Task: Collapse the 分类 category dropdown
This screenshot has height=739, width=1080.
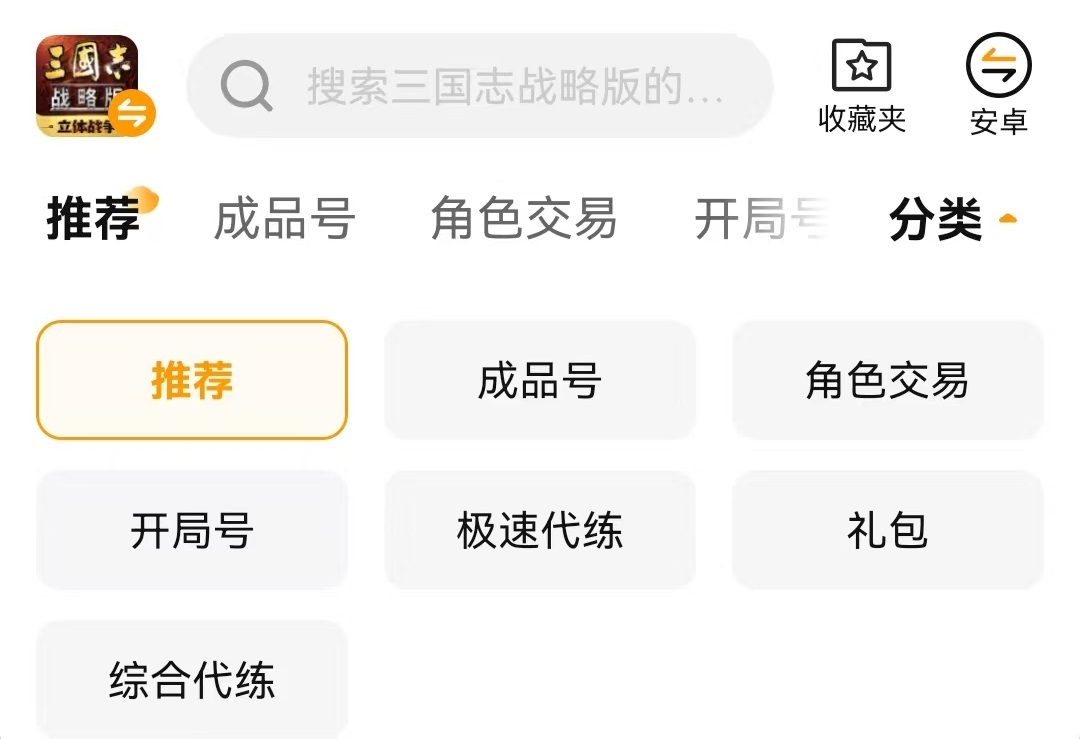Action: 936,220
